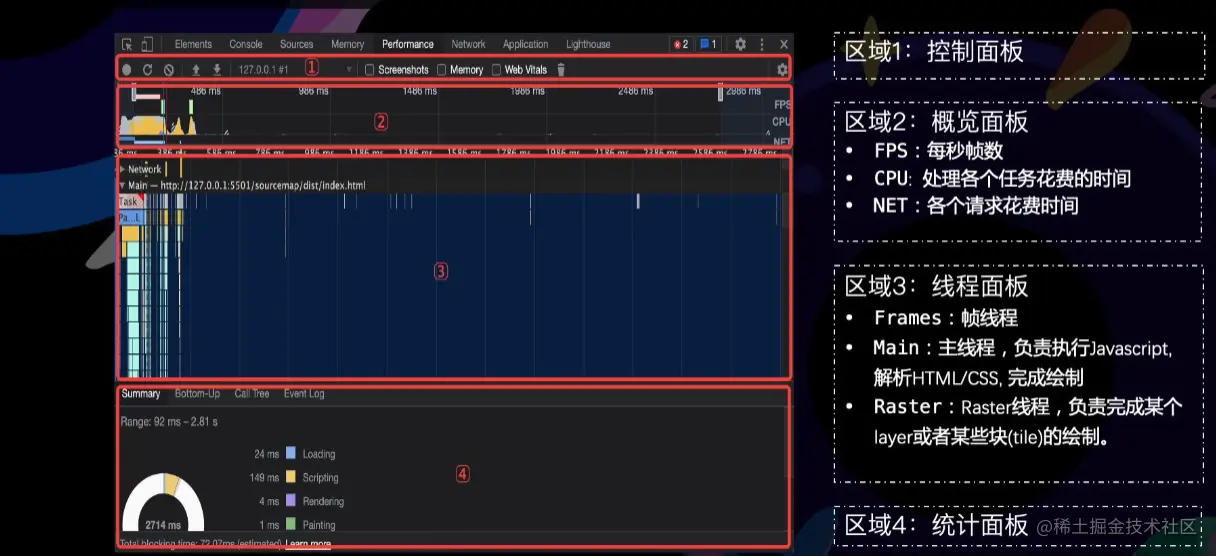Screen dimensions: 1216x556
Task: Open the Lighthouse tab
Action: pos(588,44)
